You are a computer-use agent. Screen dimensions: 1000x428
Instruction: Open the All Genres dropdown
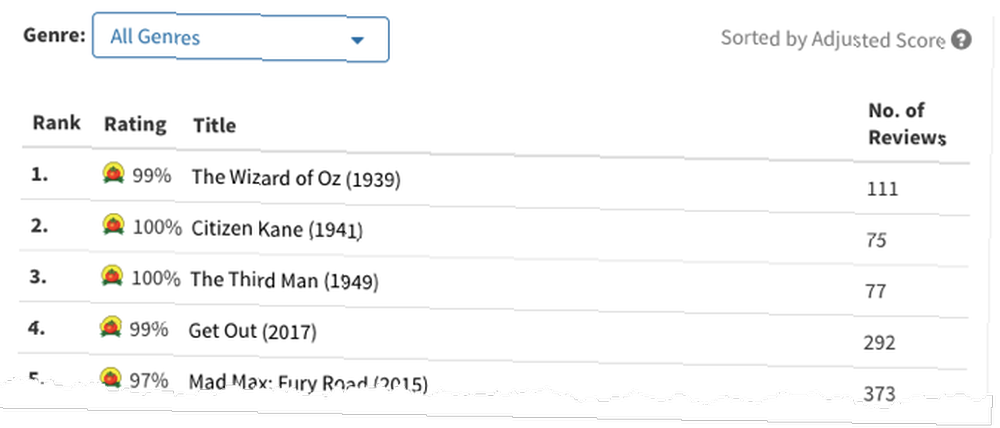click(x=240, y=38)
